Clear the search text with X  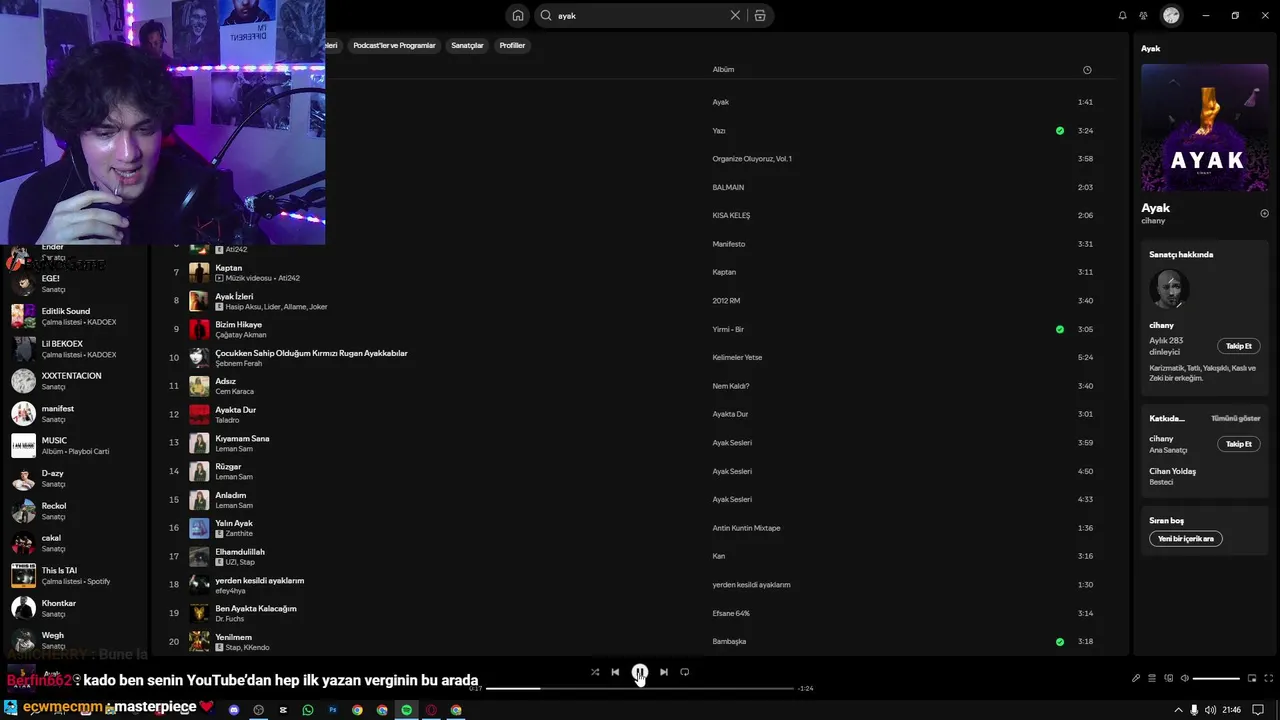tap(735, 16)
